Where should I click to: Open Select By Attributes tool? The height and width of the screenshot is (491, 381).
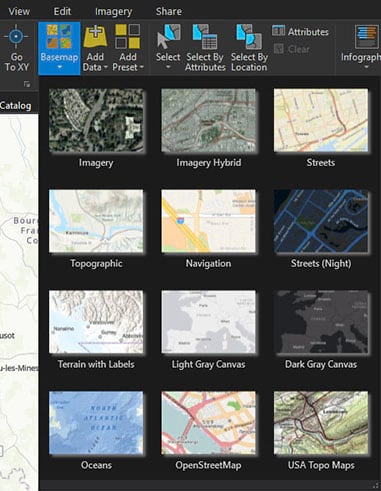pyautogui.click(x=205, y=36)
